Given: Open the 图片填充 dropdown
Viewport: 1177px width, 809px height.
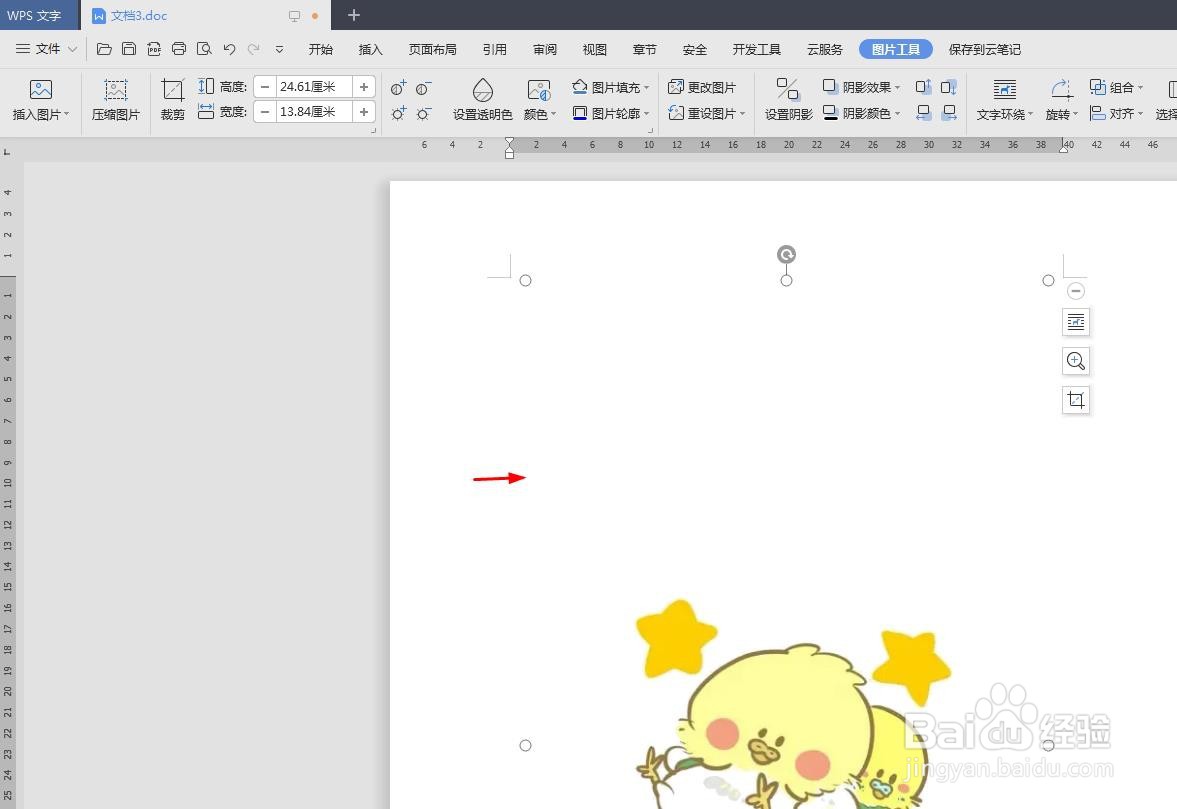Looking at the screenshot, I should click(x=610, y=87).
